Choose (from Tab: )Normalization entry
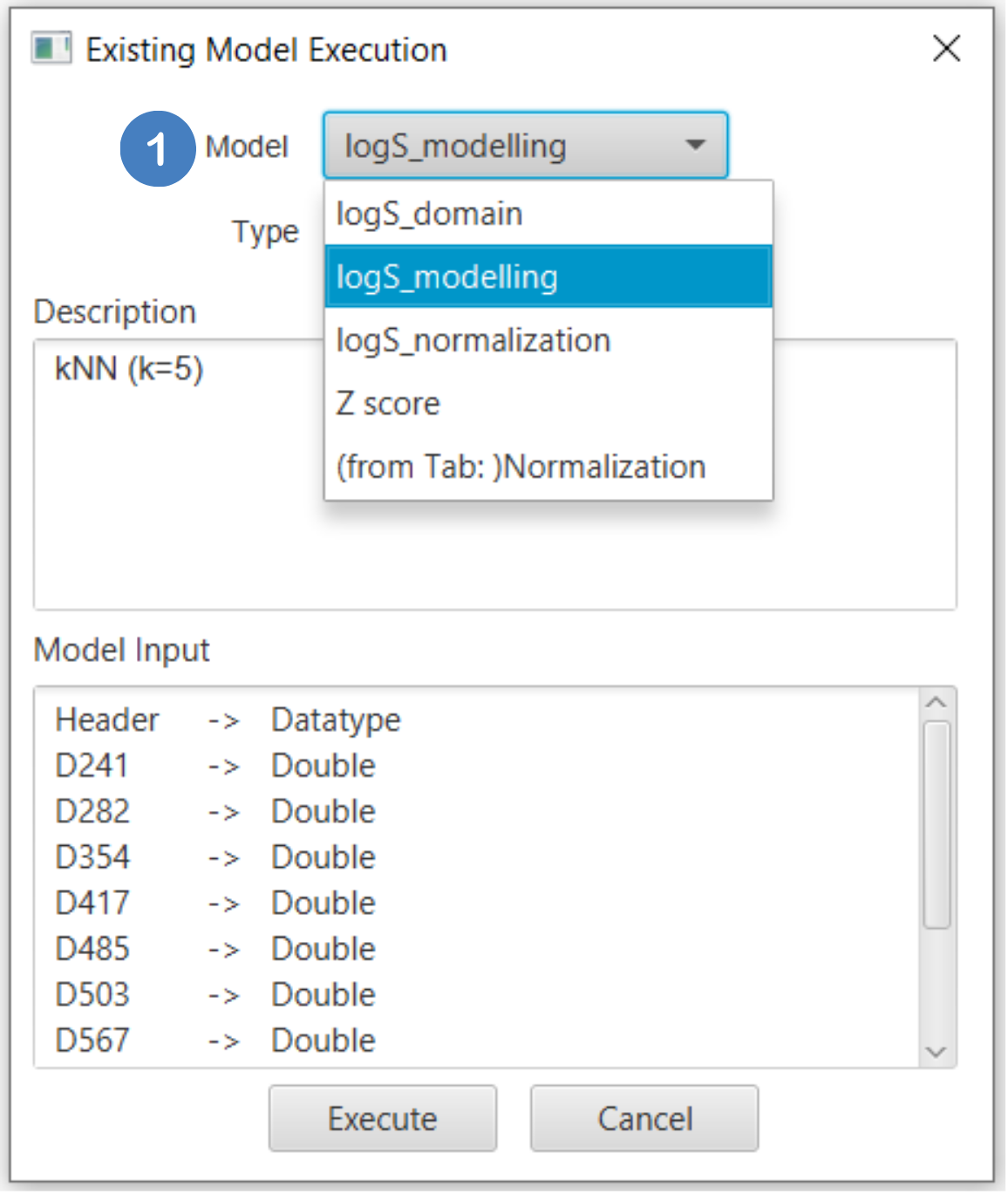Screen dimensions: 1008x1194 [548, 467]
